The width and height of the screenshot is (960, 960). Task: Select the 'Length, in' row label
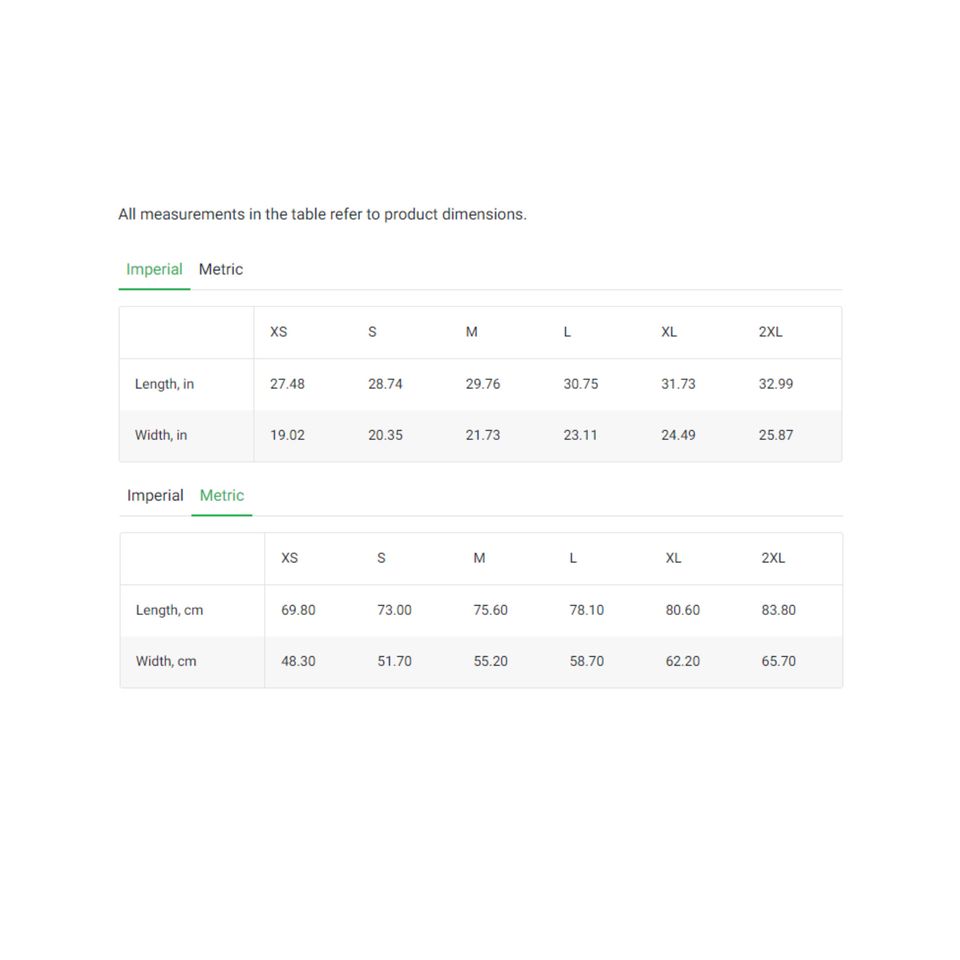click(165, 384)
